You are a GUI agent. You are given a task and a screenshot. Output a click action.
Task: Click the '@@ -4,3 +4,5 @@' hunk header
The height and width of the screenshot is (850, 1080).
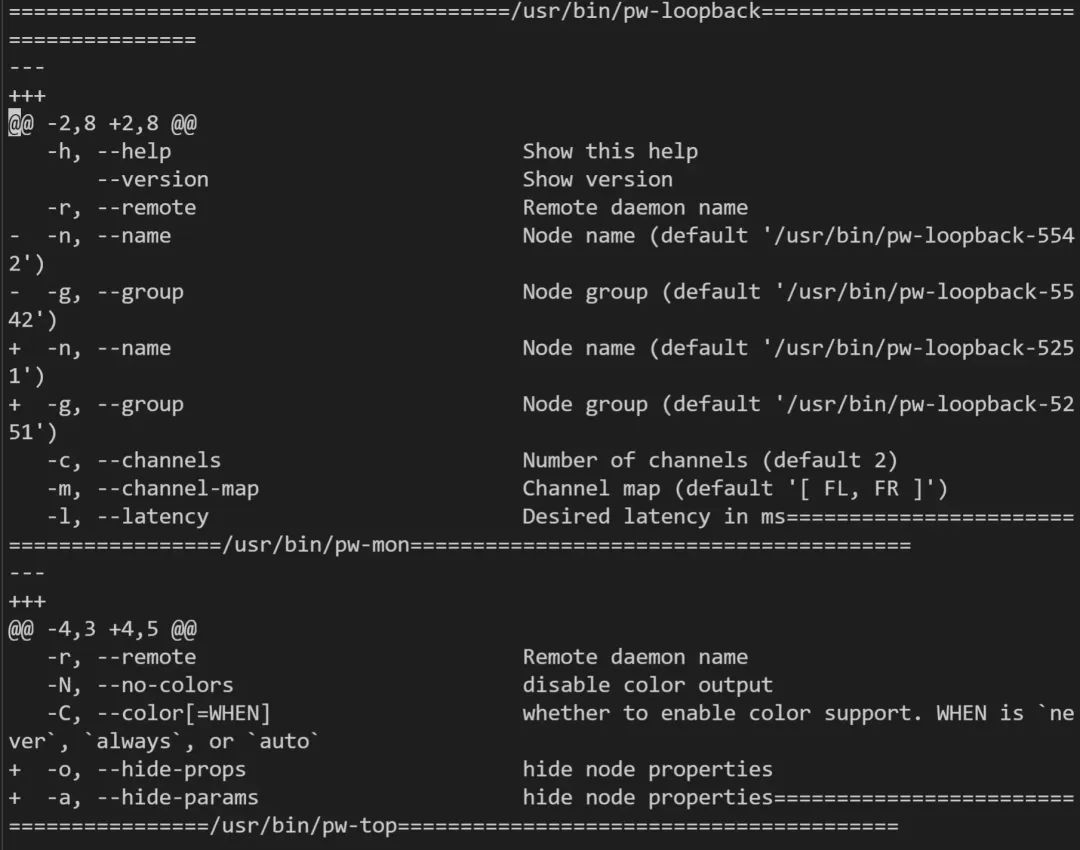[x=103, y=630]
